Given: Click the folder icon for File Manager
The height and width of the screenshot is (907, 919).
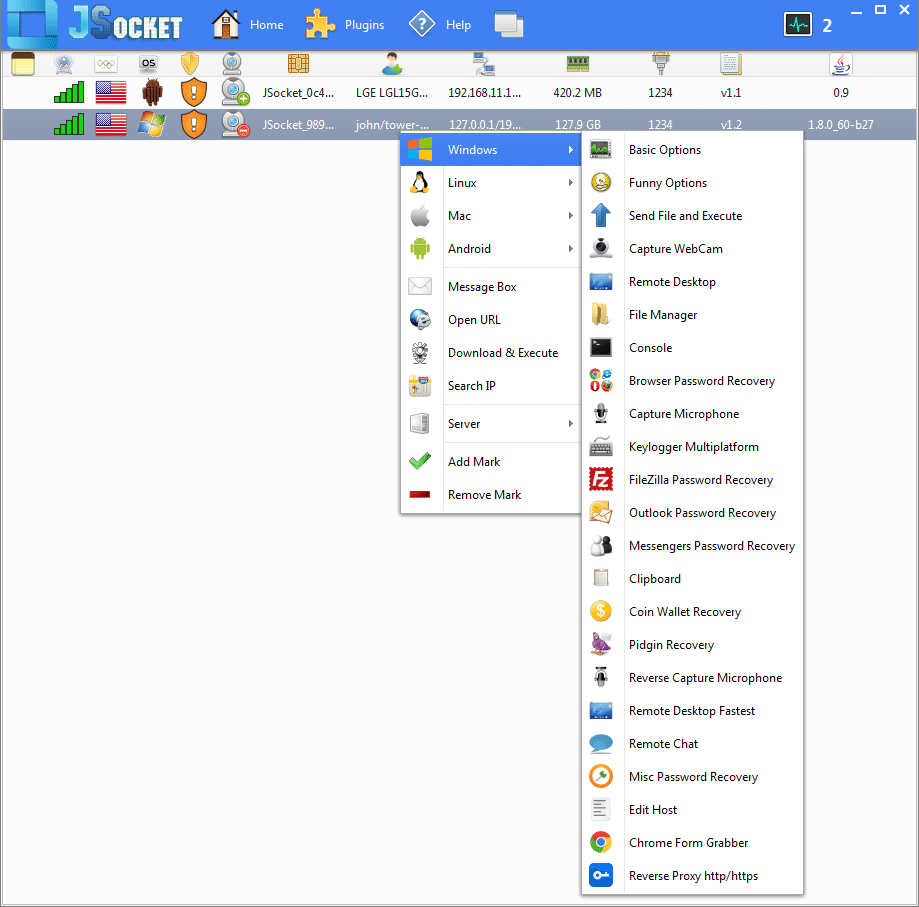Looking at the screenshot, I should (601, 315).
